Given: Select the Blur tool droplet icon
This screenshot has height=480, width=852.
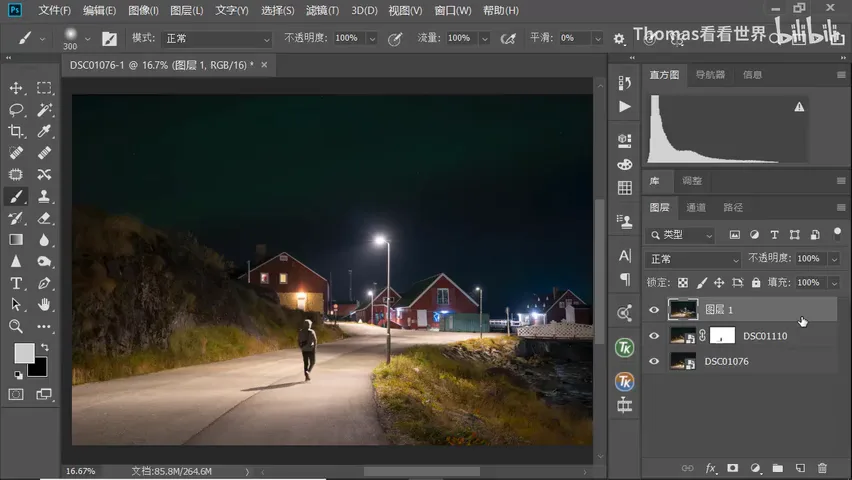Looking at the screenshot, I should [x=44, y=240].
